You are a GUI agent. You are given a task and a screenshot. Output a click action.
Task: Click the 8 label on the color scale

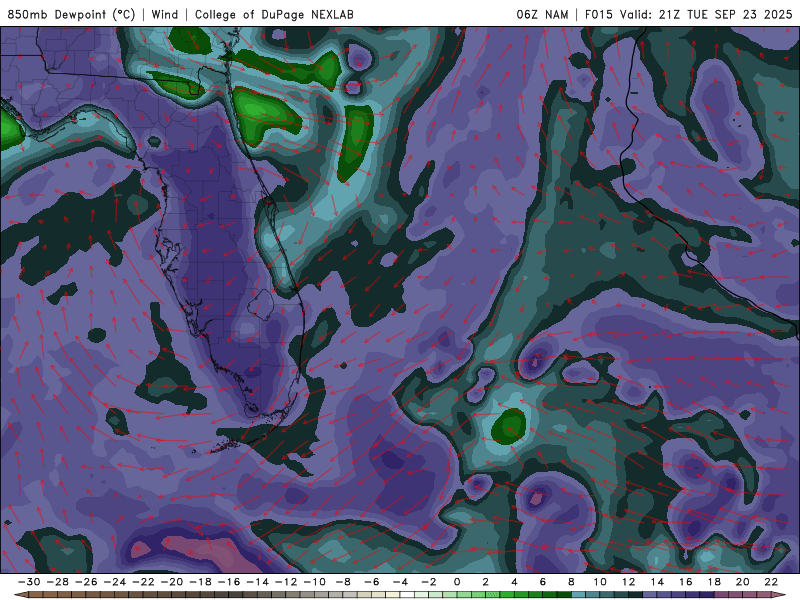tap(571, 582)
